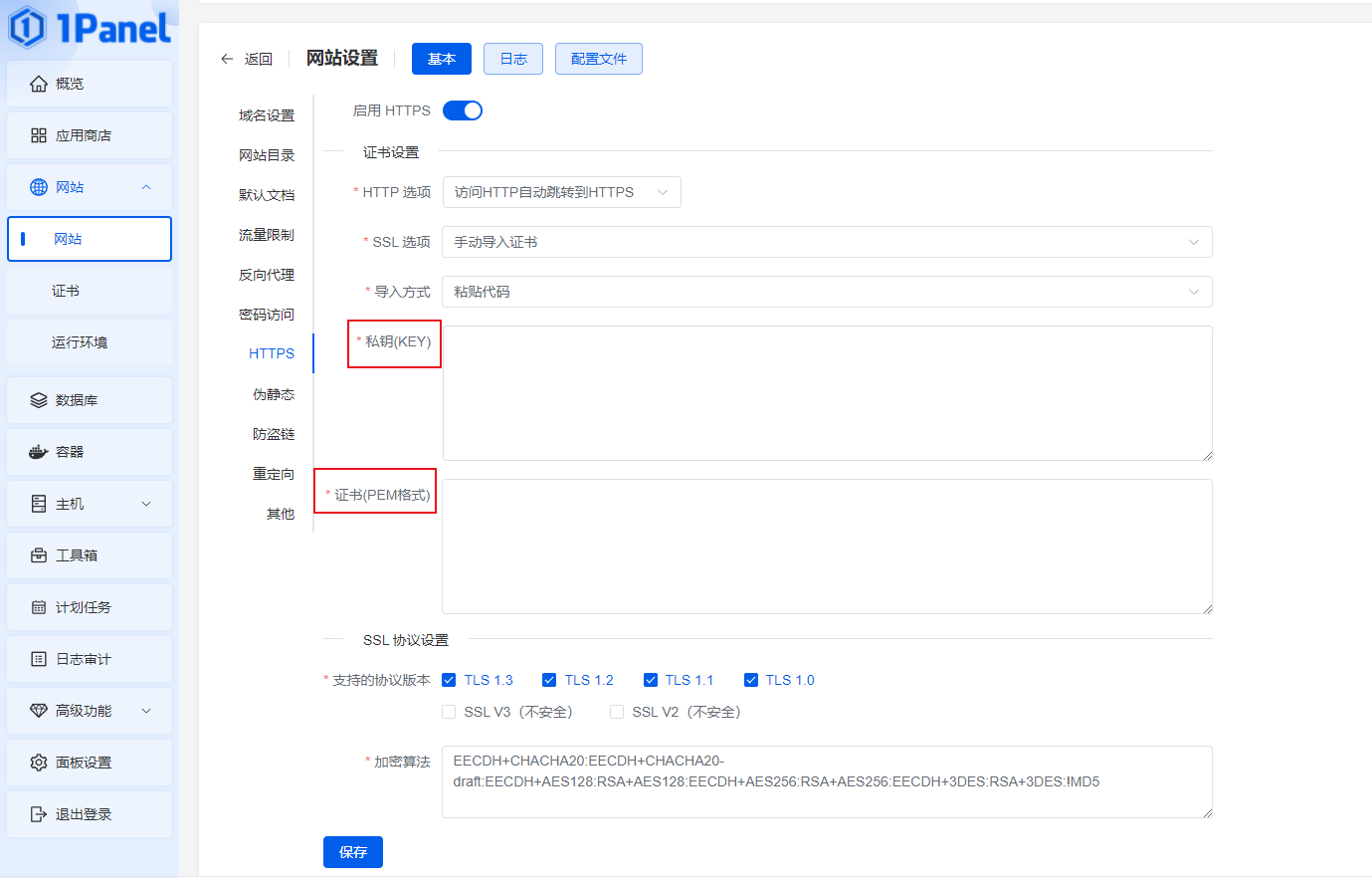1372x878 pixels.
Task: Click the 面板设置 gear icon
Action: click(39, 763)
